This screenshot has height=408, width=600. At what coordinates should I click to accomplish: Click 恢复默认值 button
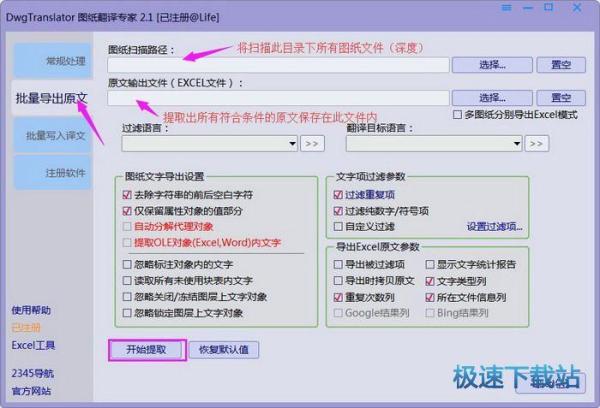click(x=224, y=350)
